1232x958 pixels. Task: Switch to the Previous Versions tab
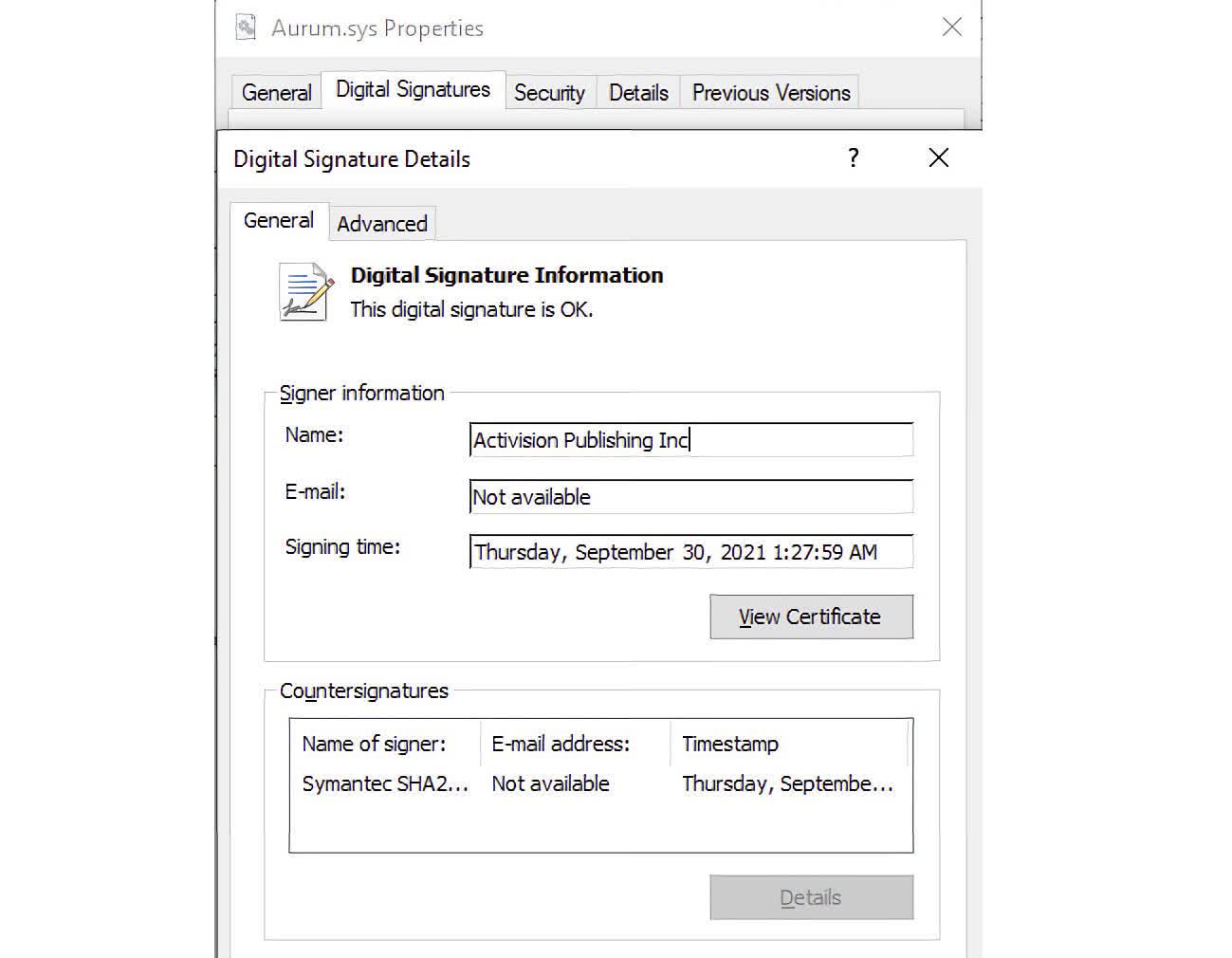click(x=771, y=92)
